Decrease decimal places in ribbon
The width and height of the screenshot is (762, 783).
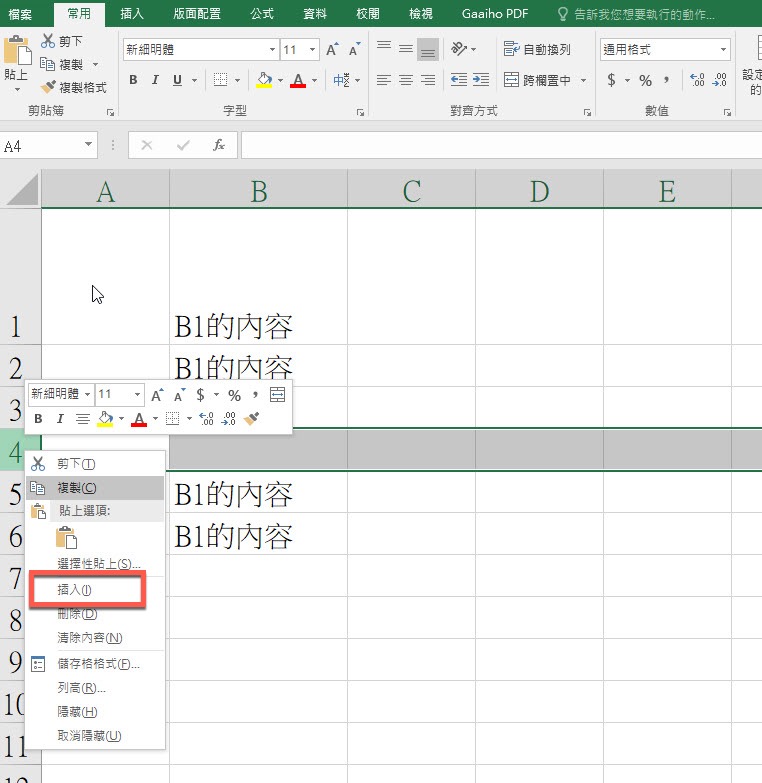(x=719, y=80)
